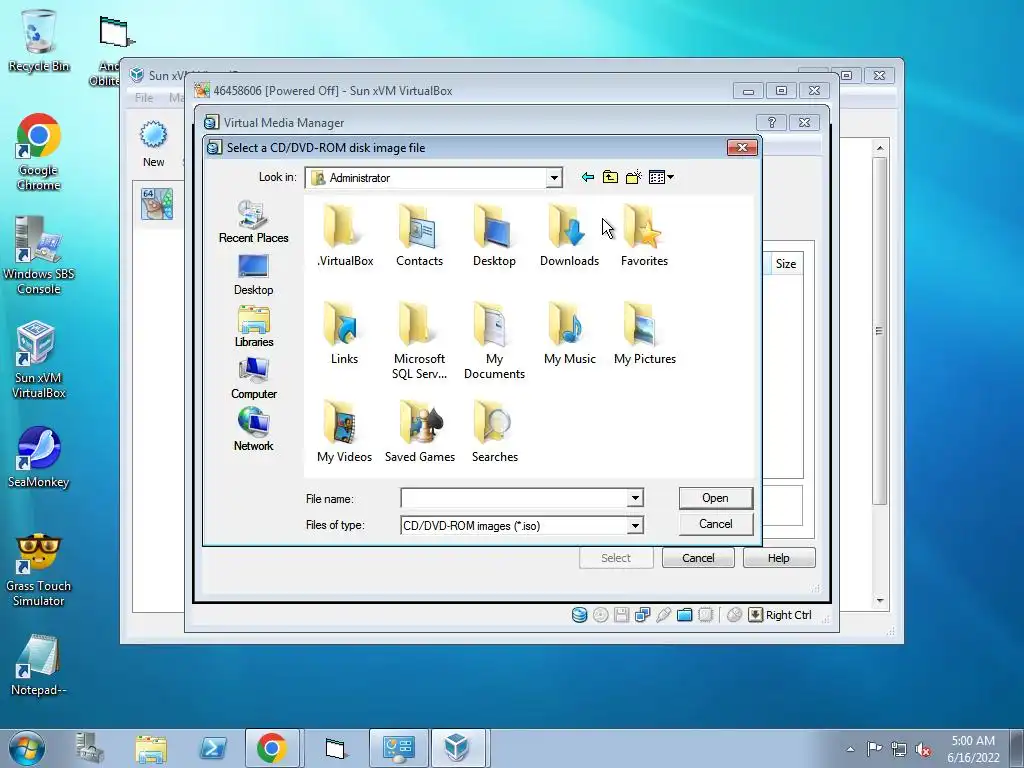Select the Links folder
Screen dimensions: 1024x768
pyautogui.click(x=344, y=333)
